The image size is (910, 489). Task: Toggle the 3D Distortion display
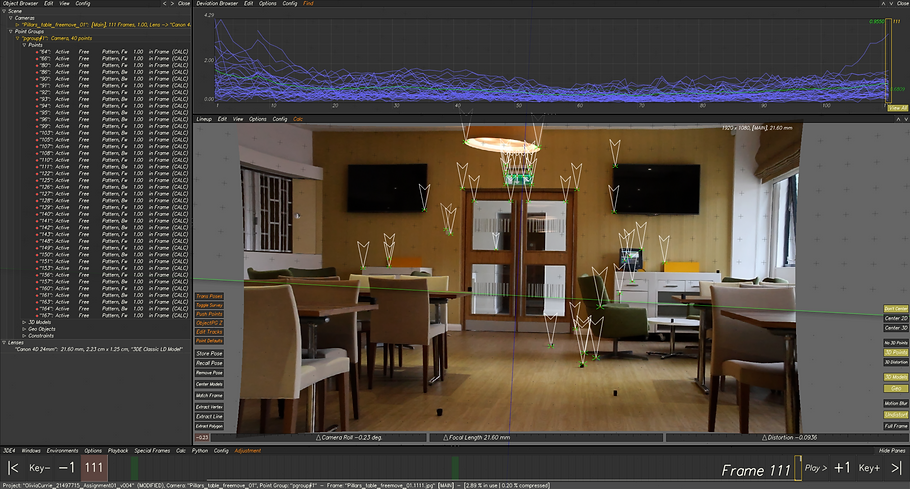click(896, 362)
